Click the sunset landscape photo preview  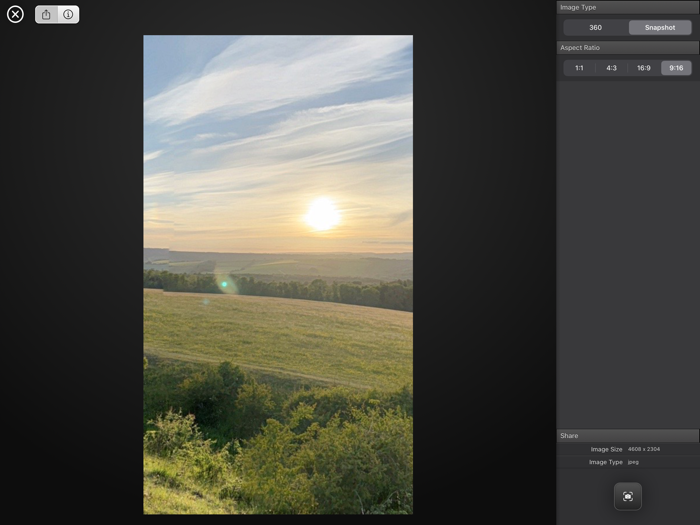[278, 275]
